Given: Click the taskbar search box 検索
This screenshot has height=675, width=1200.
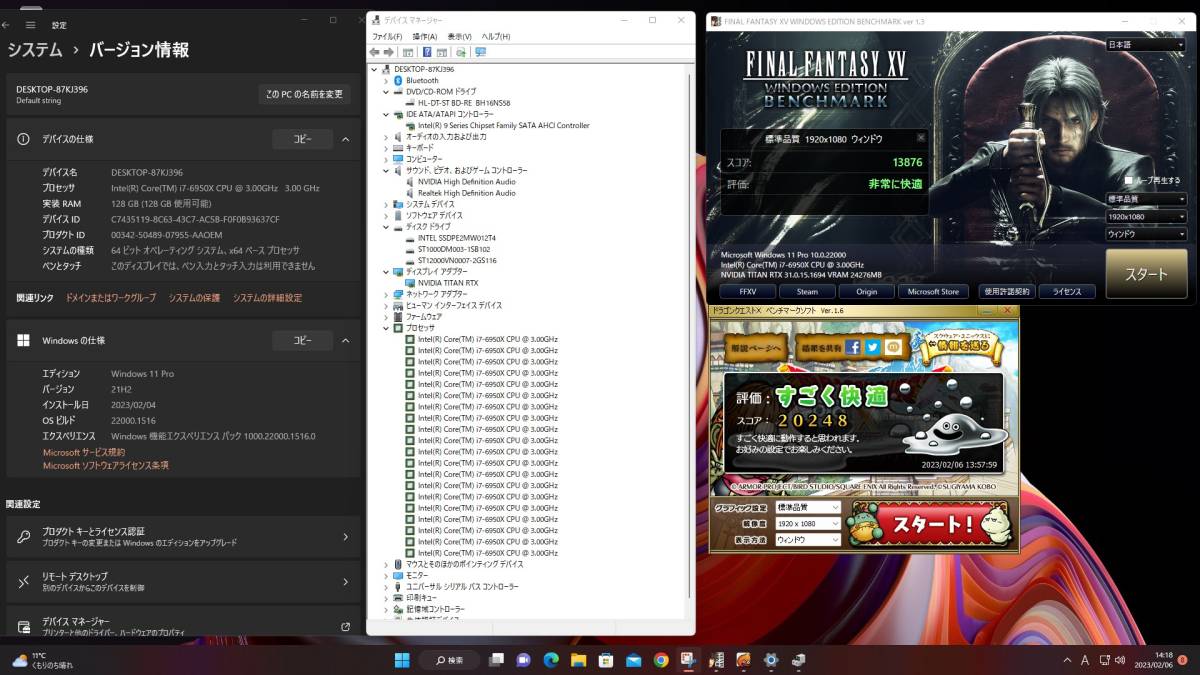Looking at the screenshot, I should coord(448,660).
